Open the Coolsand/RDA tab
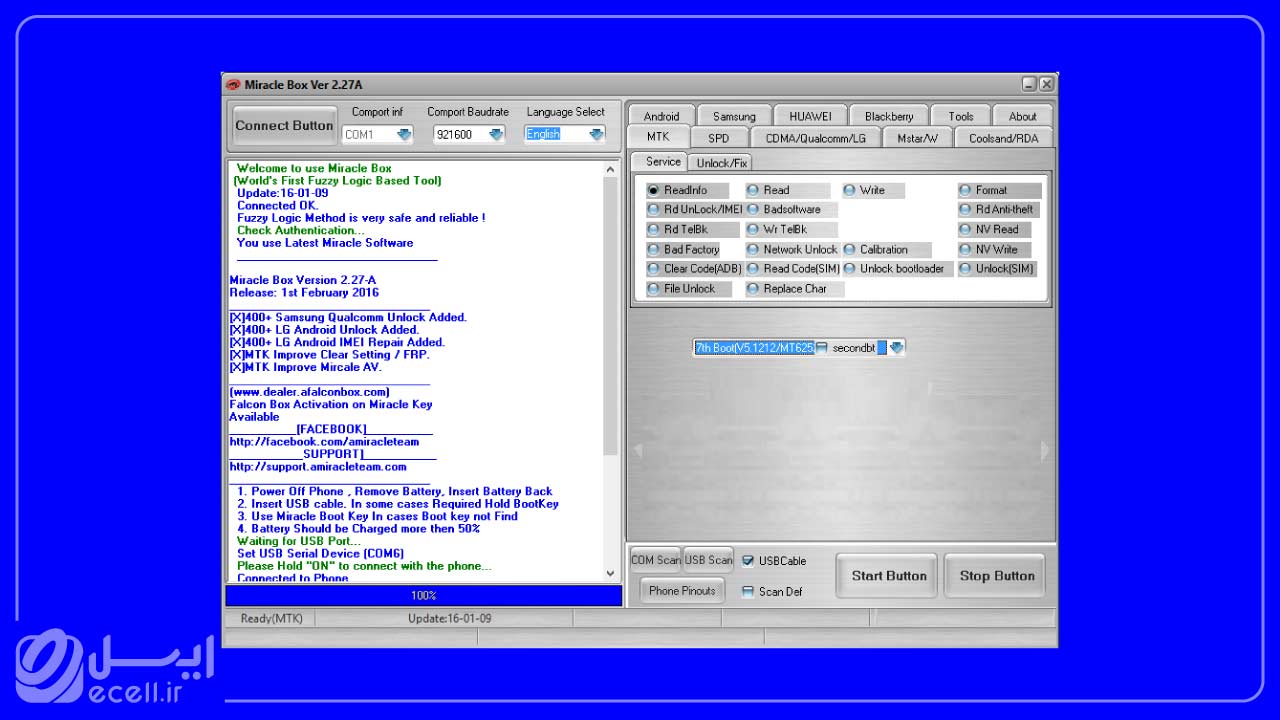This screenshot has width=1280, height=720. (x=1004, y=138)
